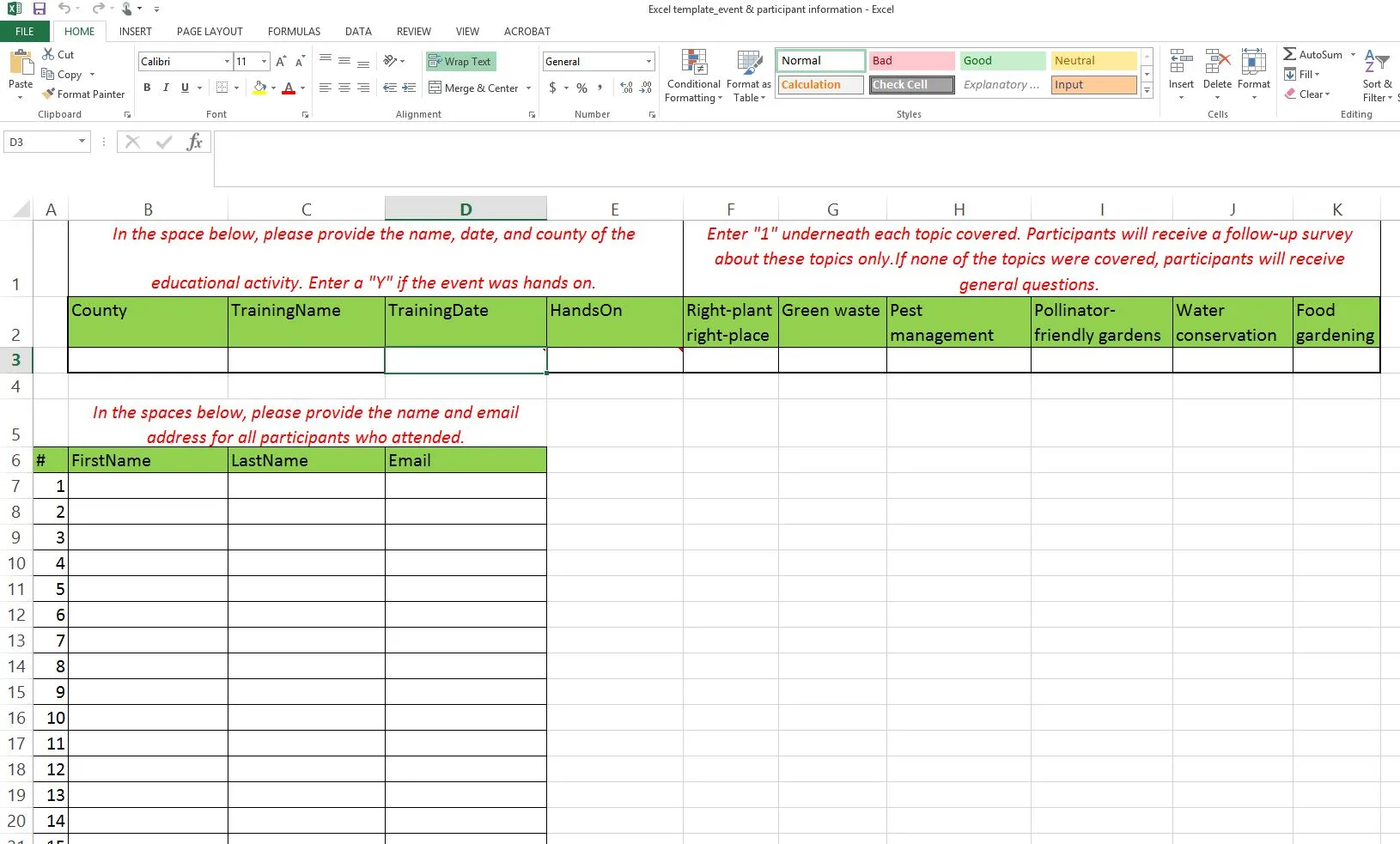Save the workbook via Quick Access toolbar
Viewport: 1400px width, 844px height.
pos(38,9)
